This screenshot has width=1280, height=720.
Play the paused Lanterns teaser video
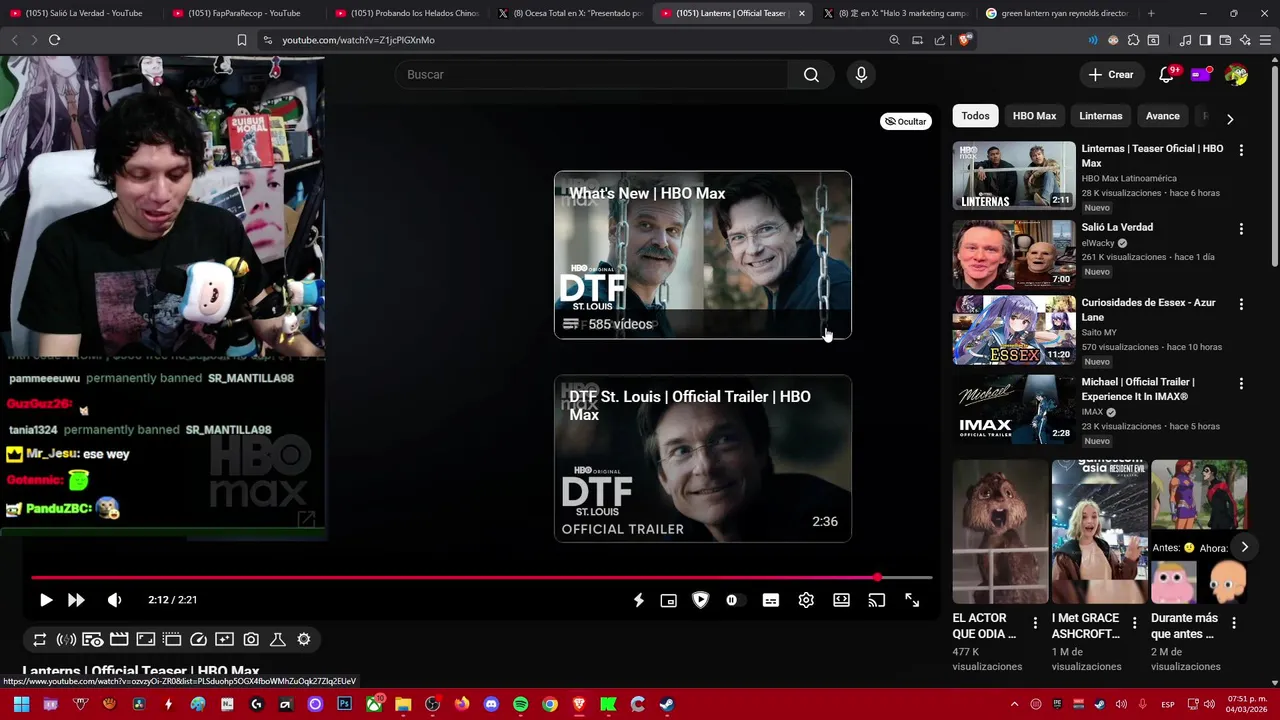(x=46, y=600)
